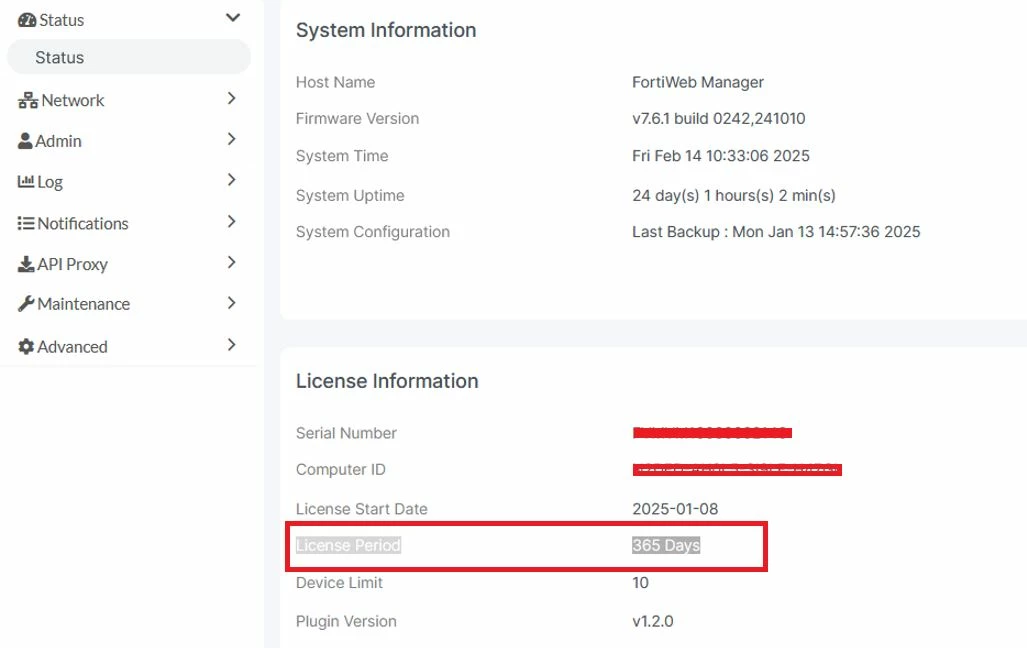Expand the Maintenance menu chevron

click(231, 303)
